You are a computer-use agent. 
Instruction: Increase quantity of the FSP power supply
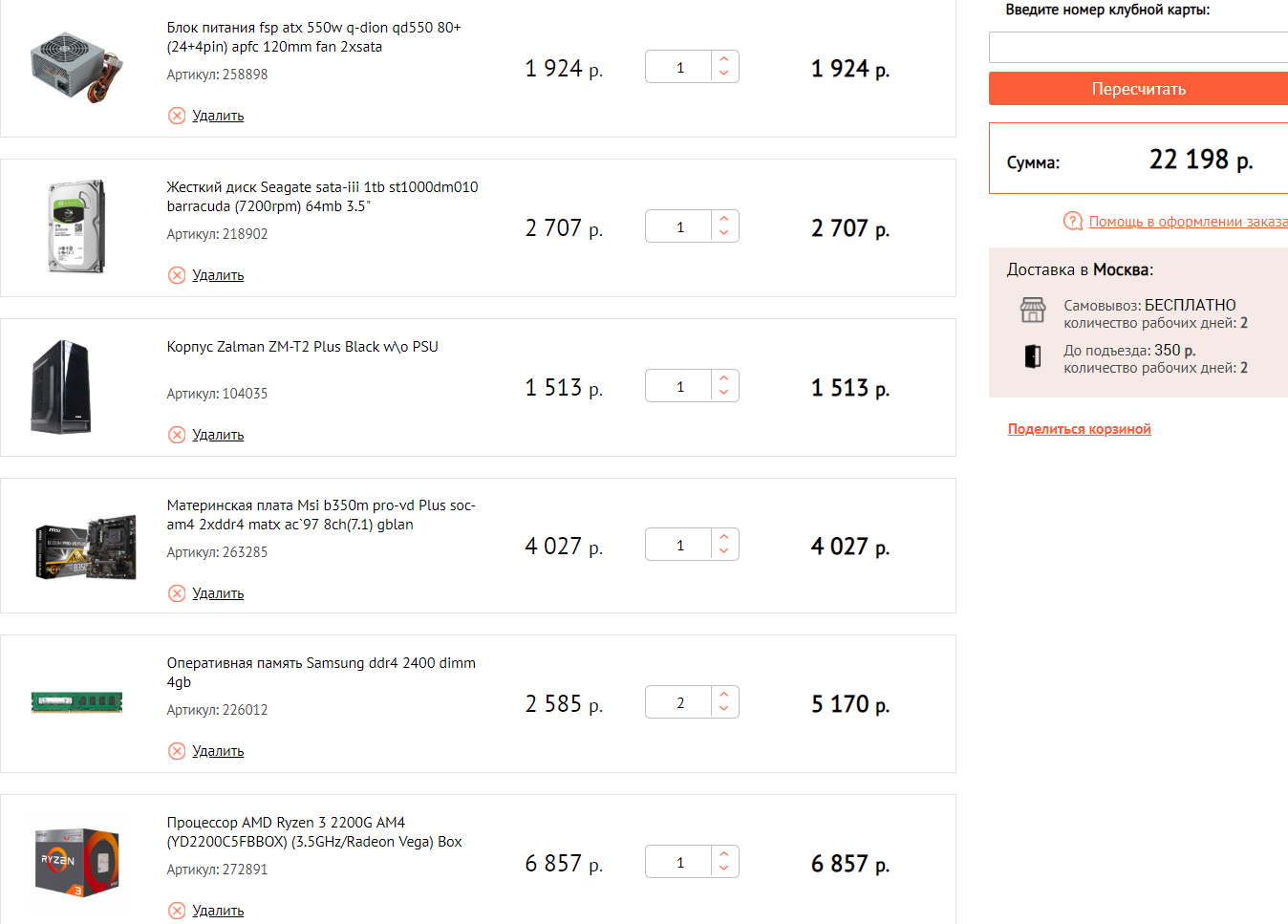tap(724, 59)
